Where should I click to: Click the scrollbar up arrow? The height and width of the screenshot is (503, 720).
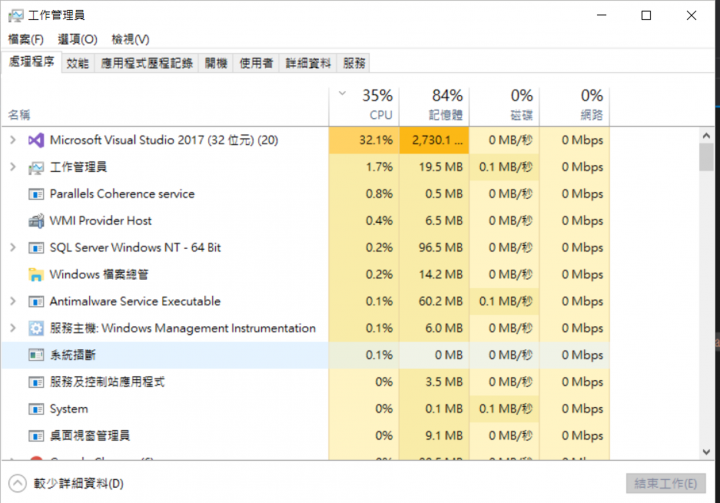[706, 136]
